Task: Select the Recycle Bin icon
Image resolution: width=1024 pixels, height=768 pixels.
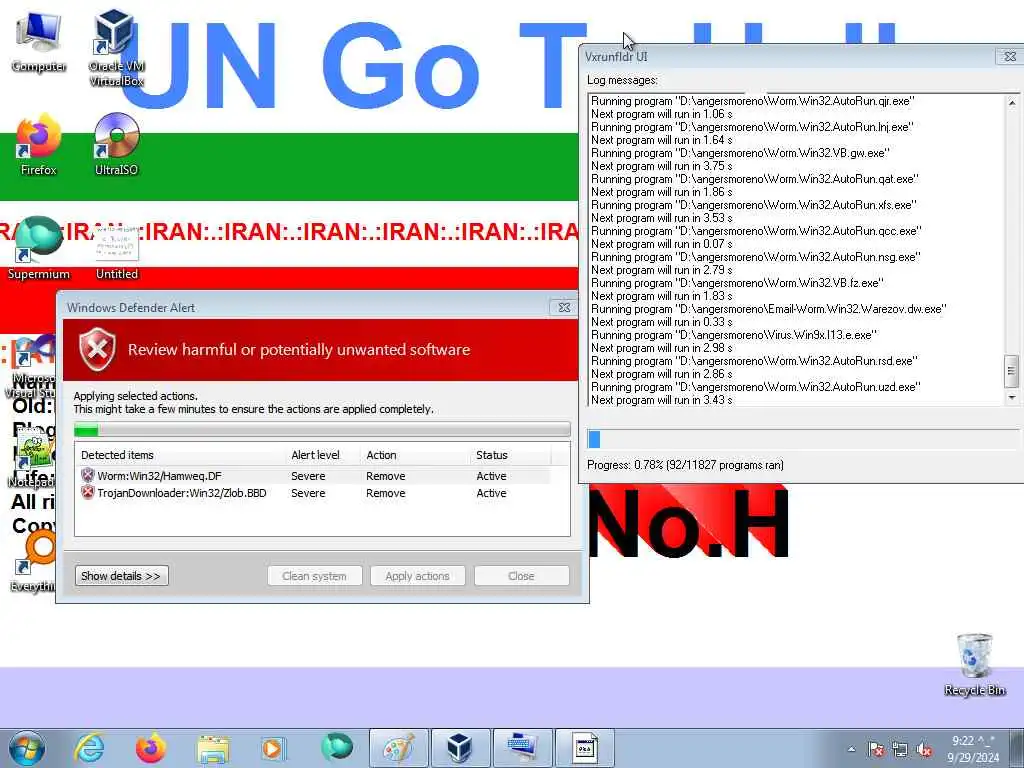Action: click(974, 665)
